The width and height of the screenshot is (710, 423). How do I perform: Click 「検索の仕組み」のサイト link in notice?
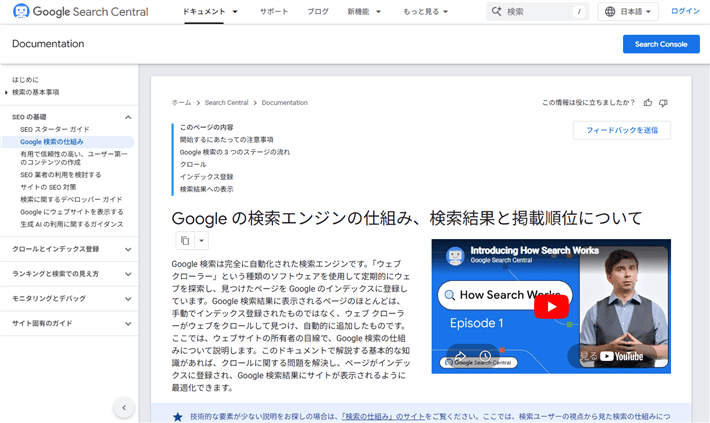[x=383, y=416]
